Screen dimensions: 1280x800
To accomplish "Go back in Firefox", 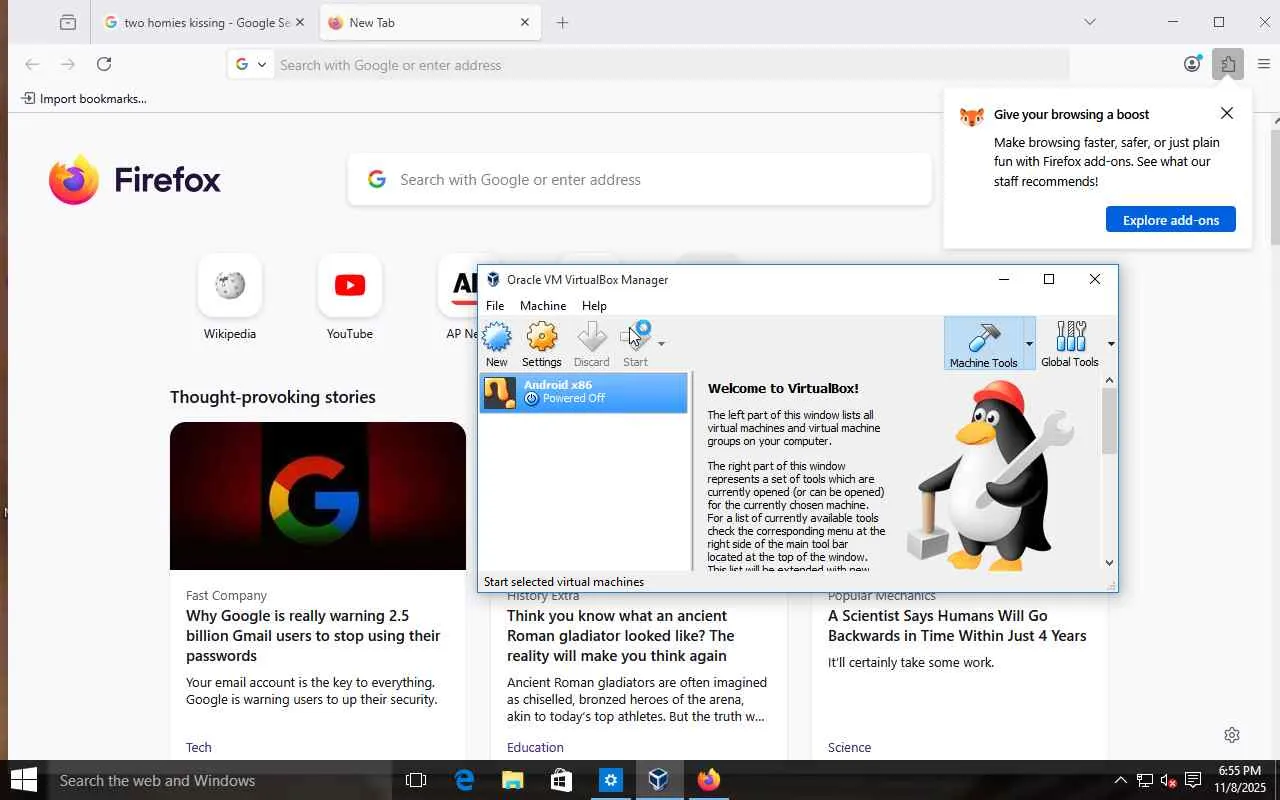I will 32,64.
